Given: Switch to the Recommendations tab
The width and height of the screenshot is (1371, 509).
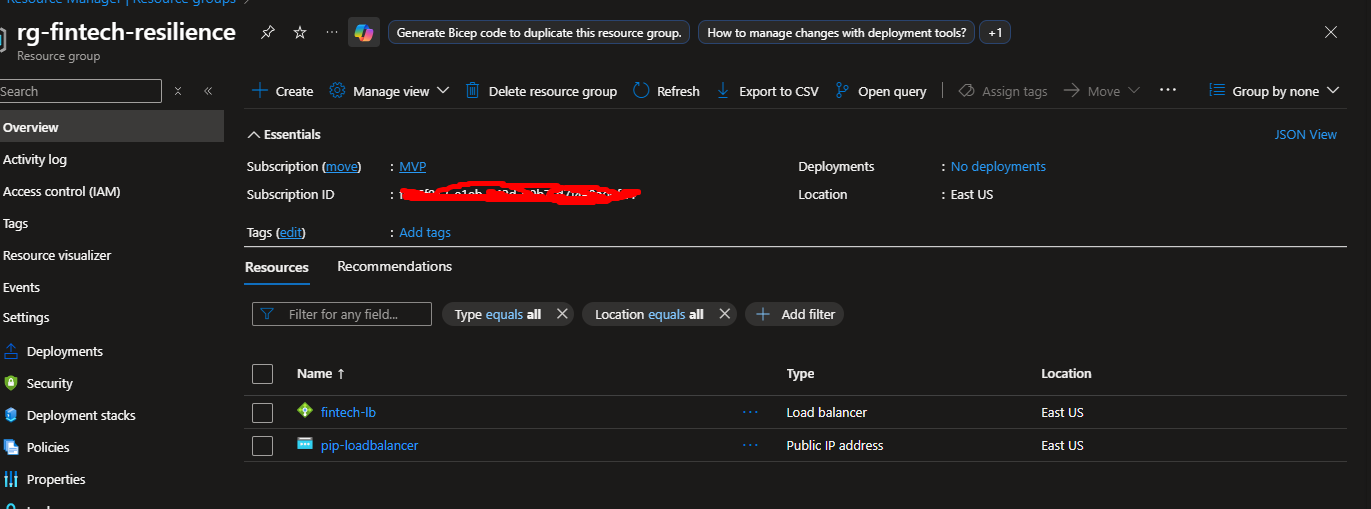Looking at the screenshot, I should pyautogui.click(x=394, y=267).
